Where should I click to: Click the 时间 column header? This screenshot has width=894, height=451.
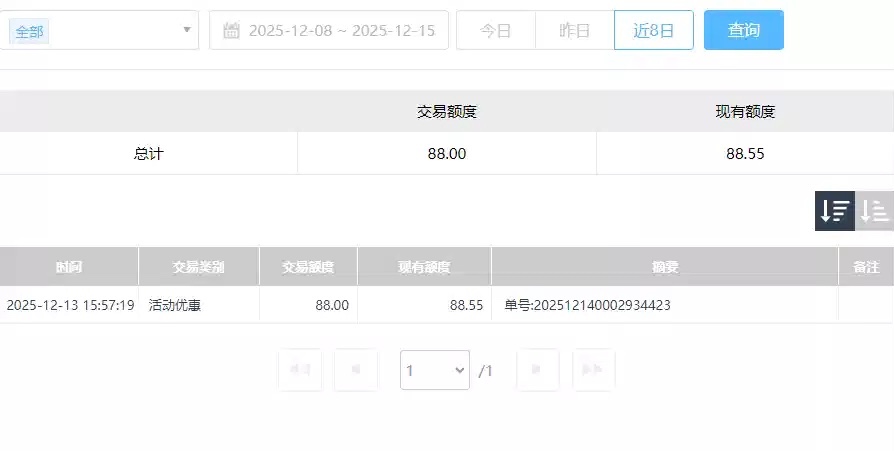click(69, 267)
